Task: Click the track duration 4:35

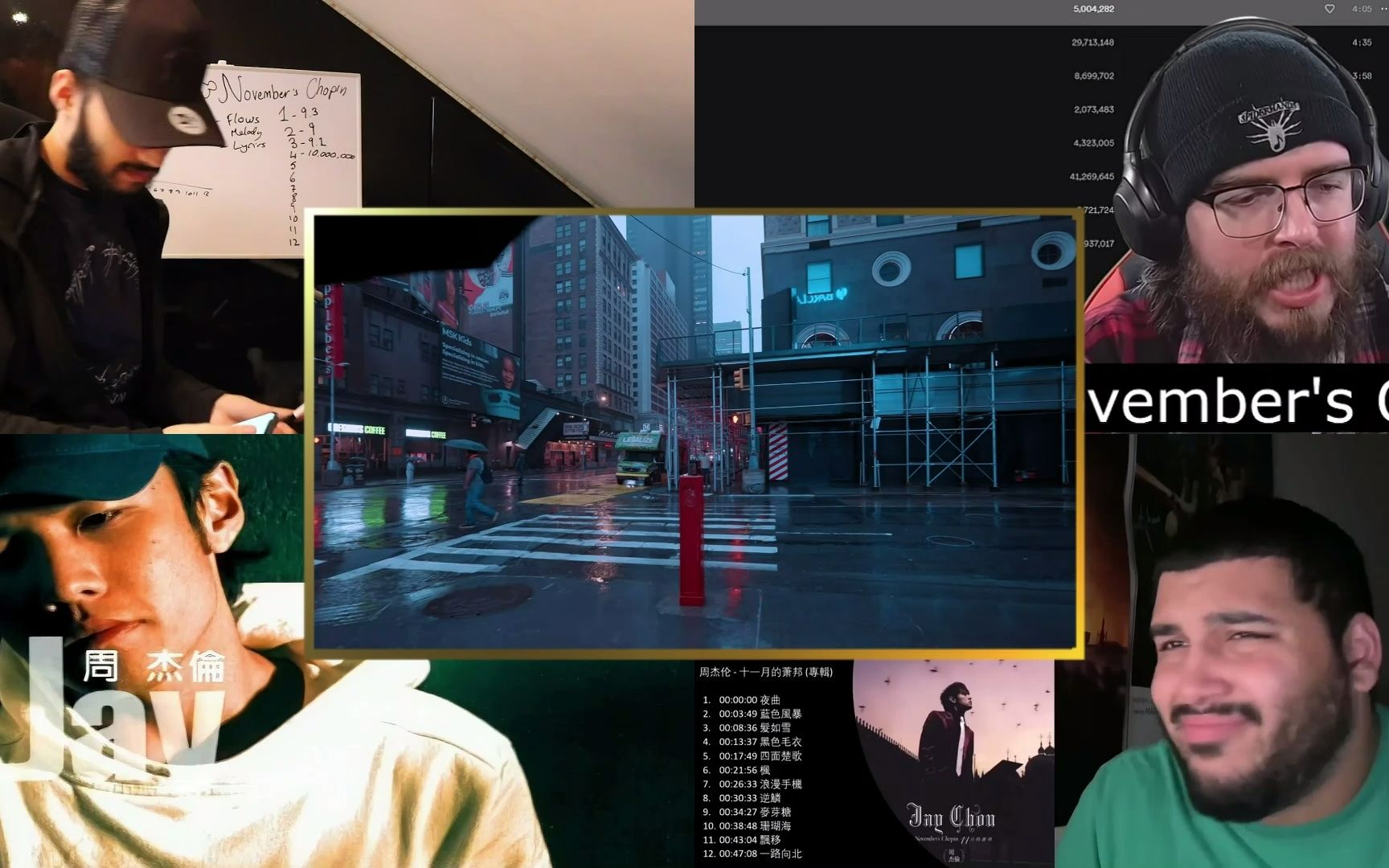Action: (1362, 43)
